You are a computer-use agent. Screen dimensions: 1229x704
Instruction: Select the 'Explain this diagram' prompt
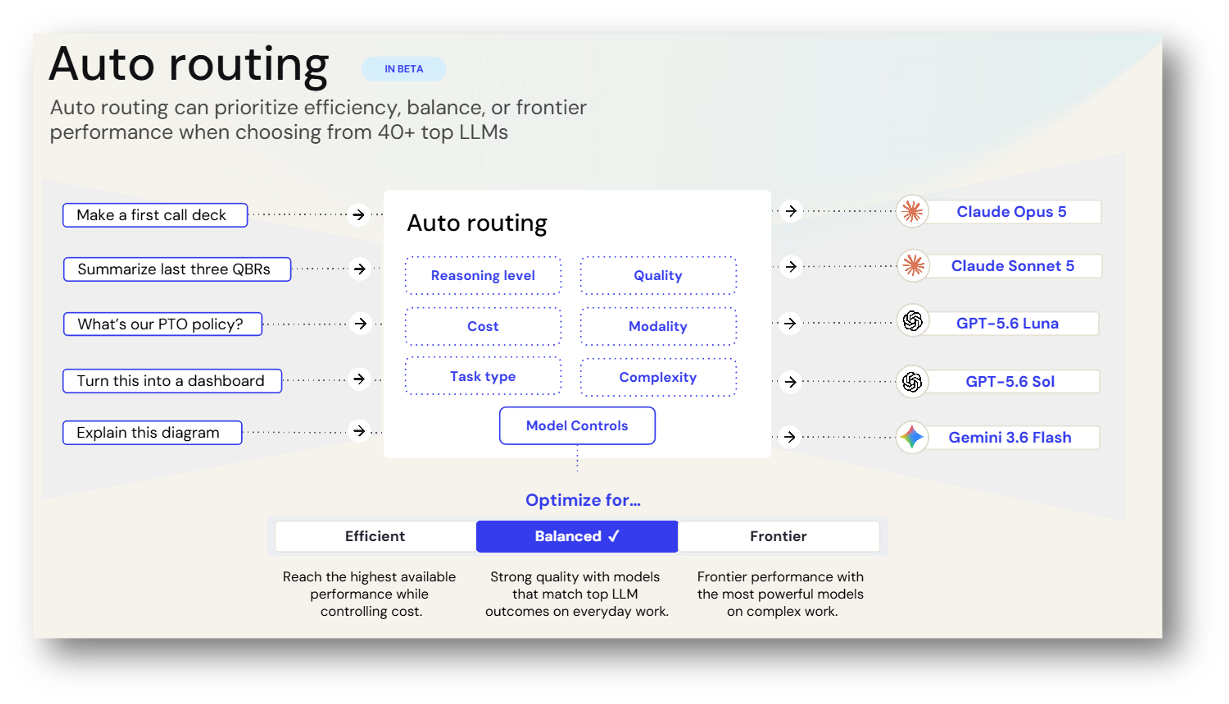(153, 433)
